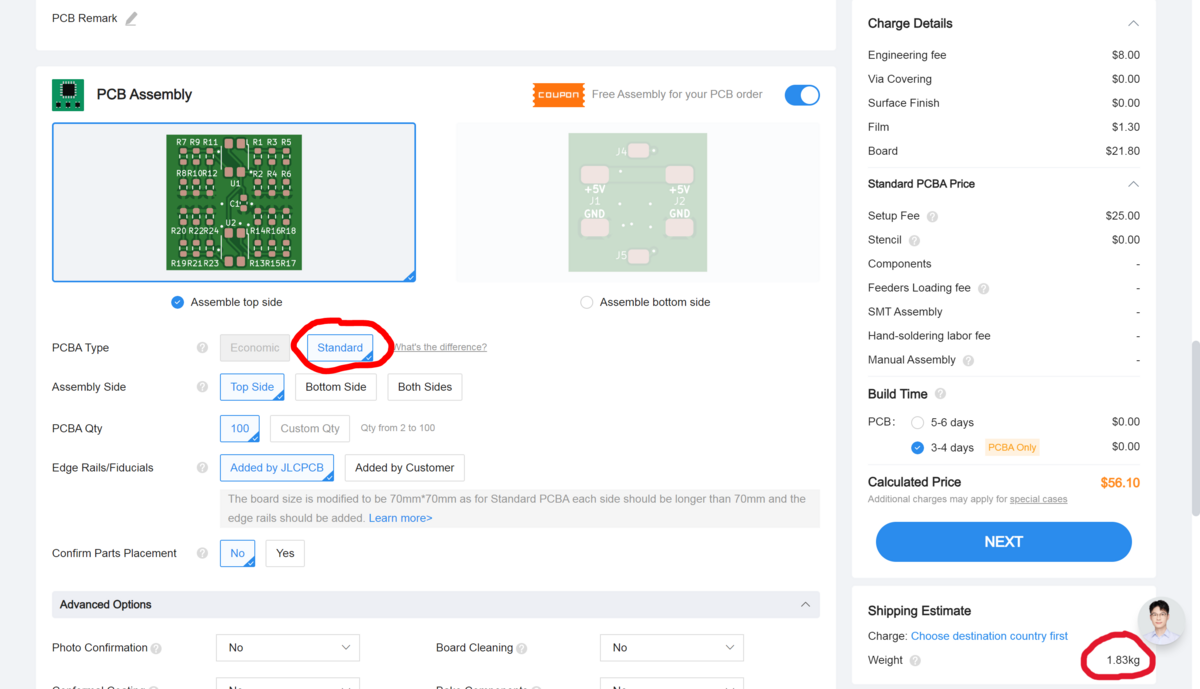
Task: Click Choose destination country first link
Action: (989, 636)
